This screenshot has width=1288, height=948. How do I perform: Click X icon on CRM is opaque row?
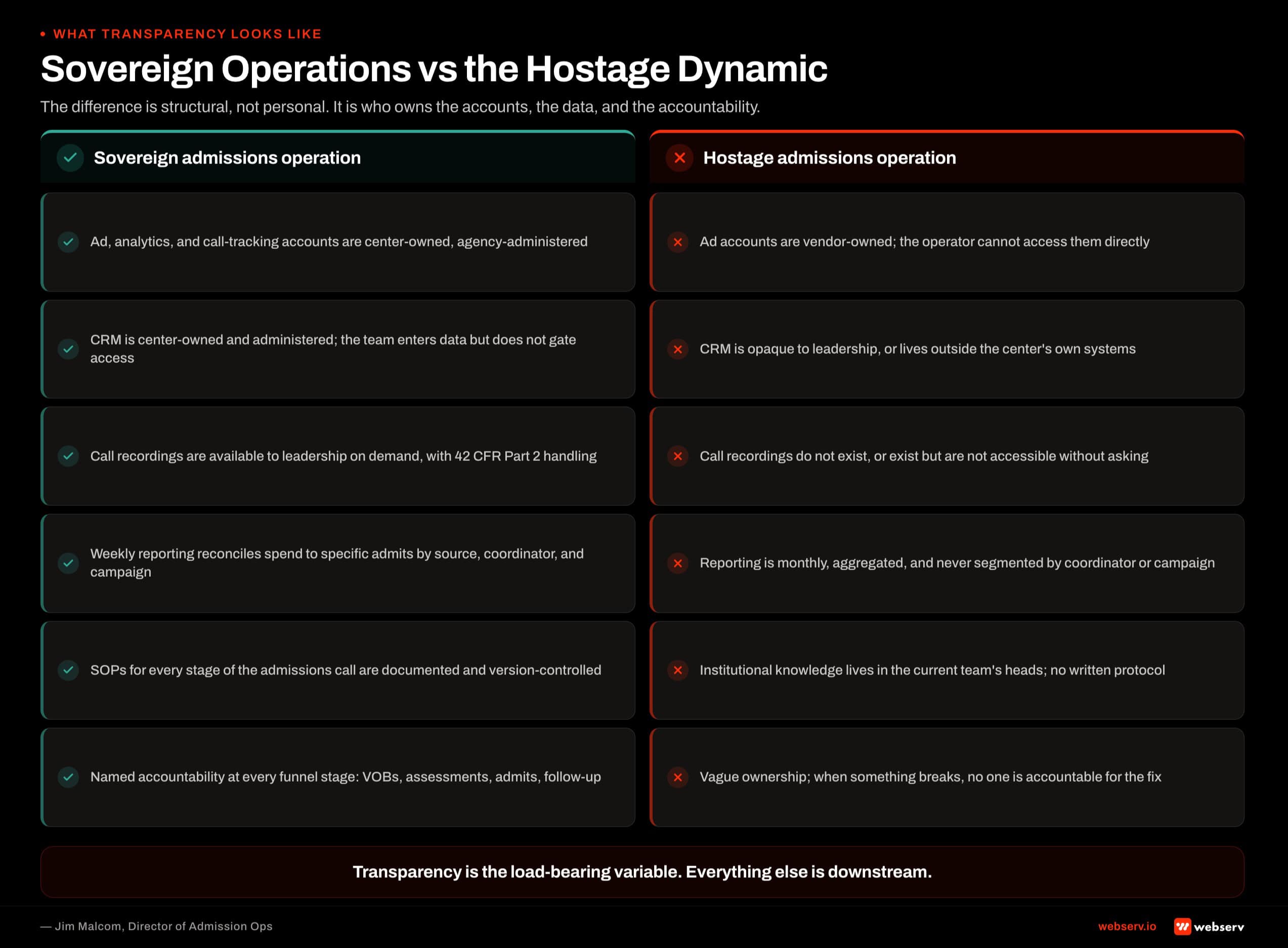(677, 349)
